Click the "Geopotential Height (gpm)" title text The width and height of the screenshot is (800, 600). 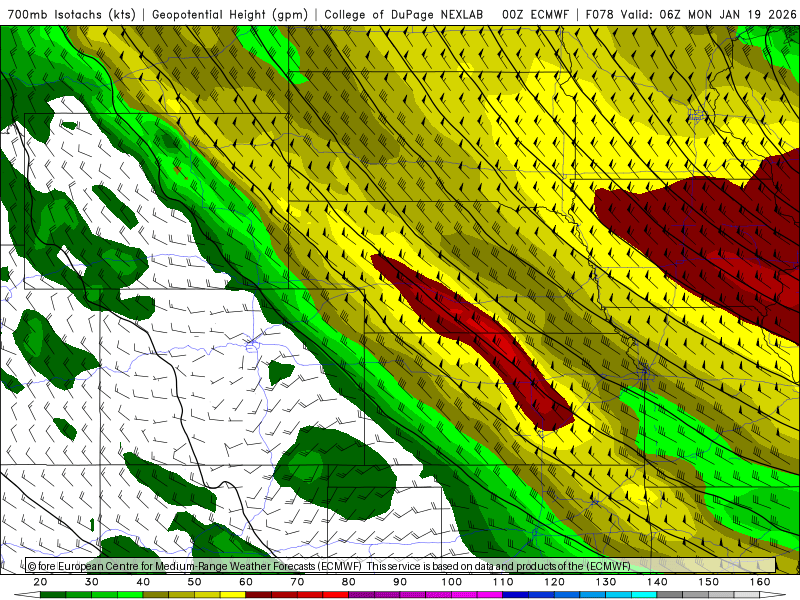[230, 14]
